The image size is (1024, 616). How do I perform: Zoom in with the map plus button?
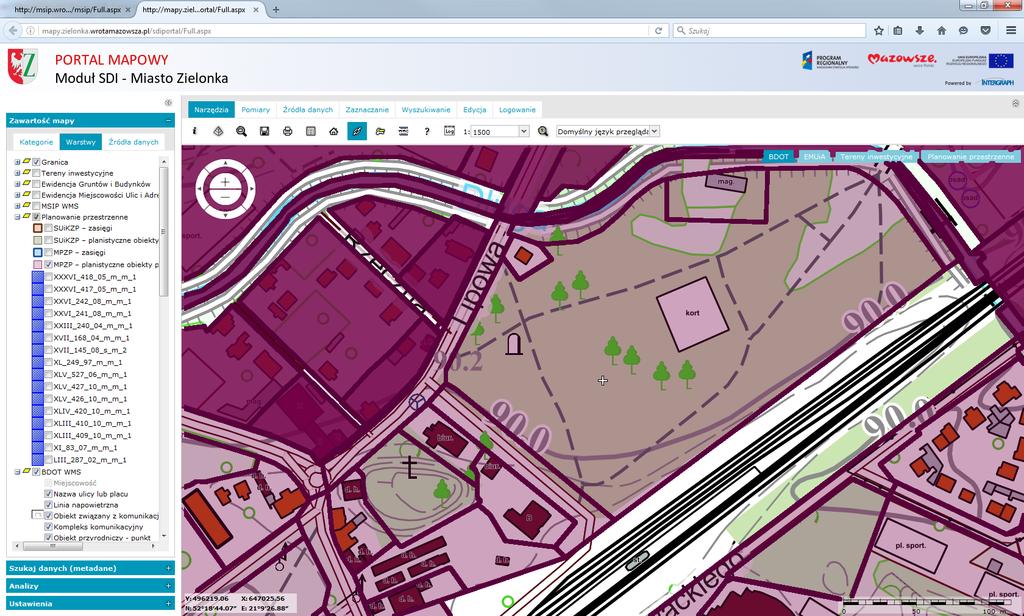coord(225,182)
